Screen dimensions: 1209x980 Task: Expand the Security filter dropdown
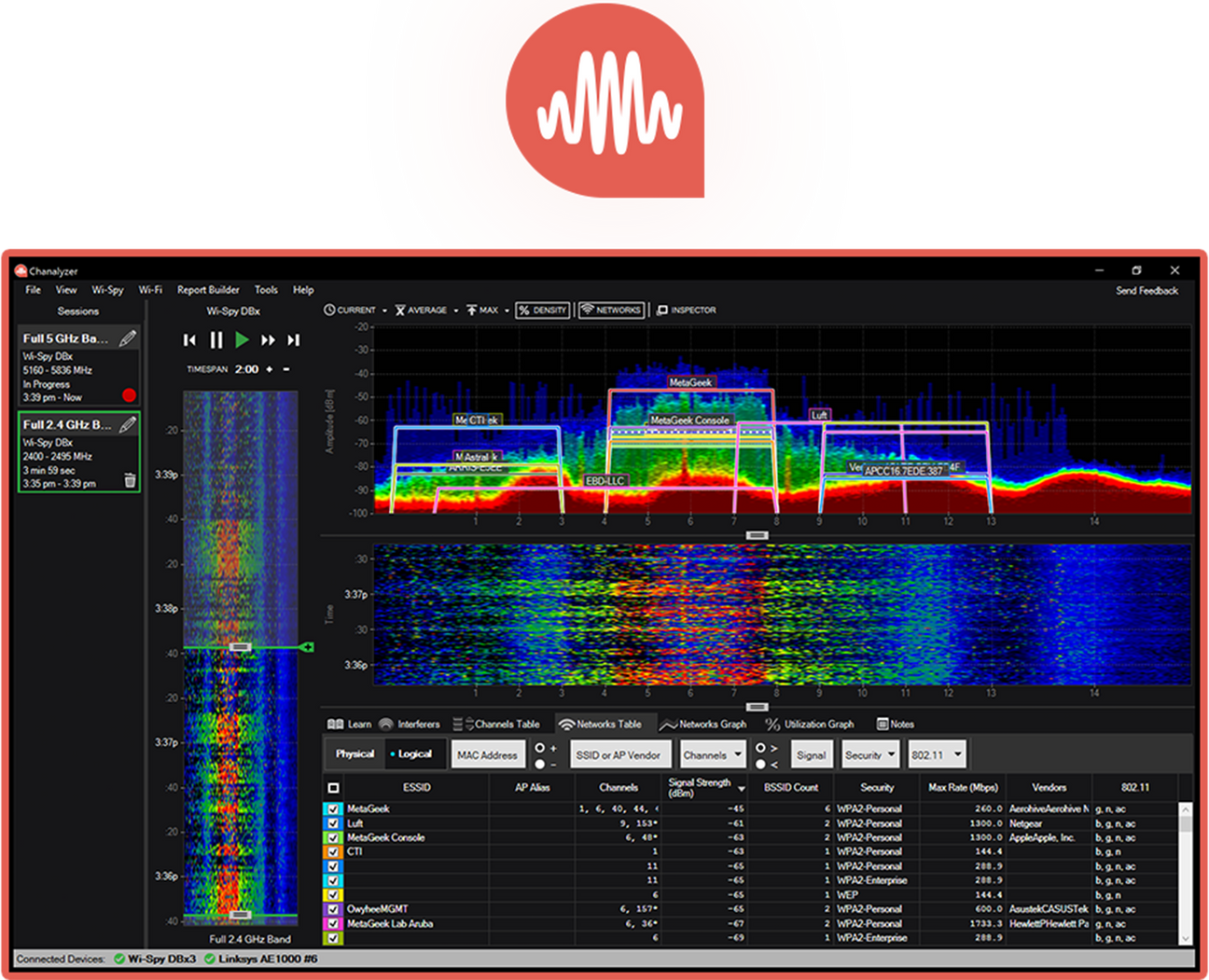tap(869, 753)
